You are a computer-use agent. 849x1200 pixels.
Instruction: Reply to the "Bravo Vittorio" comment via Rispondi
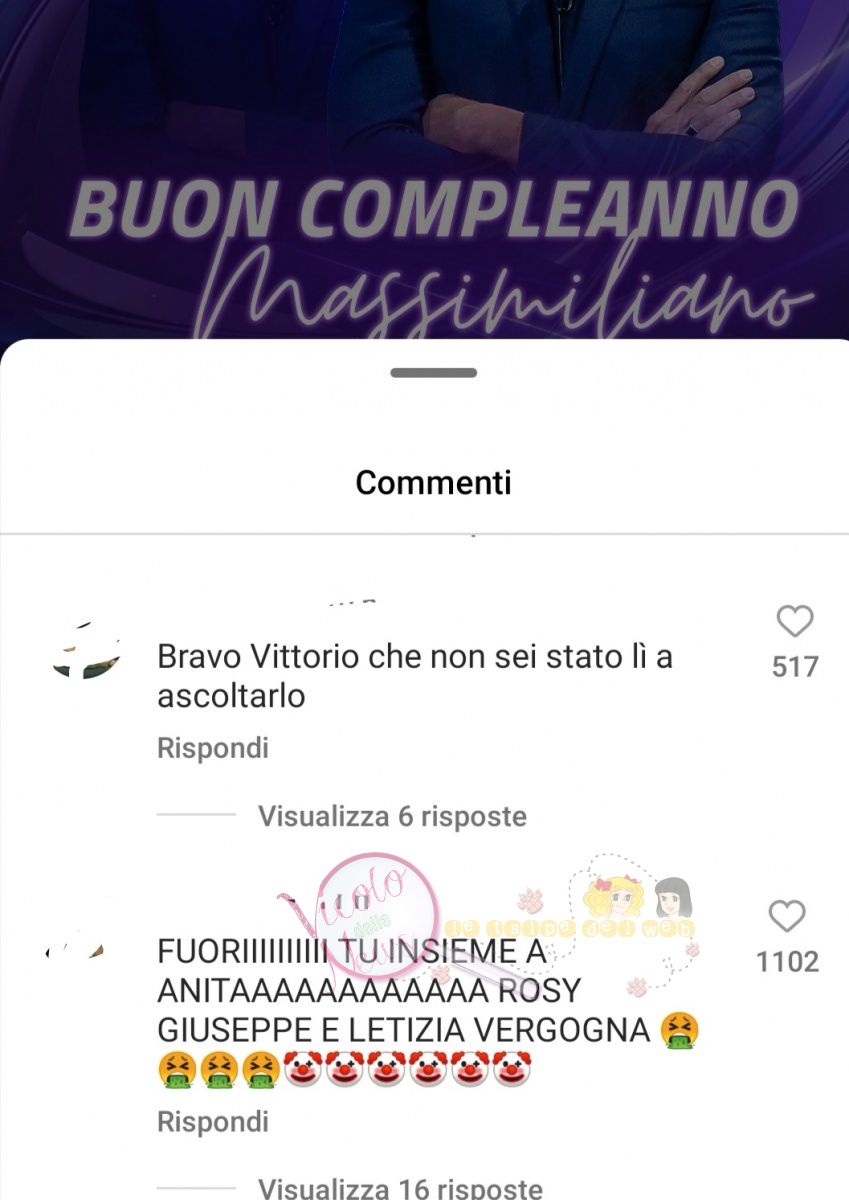point(213,748)
